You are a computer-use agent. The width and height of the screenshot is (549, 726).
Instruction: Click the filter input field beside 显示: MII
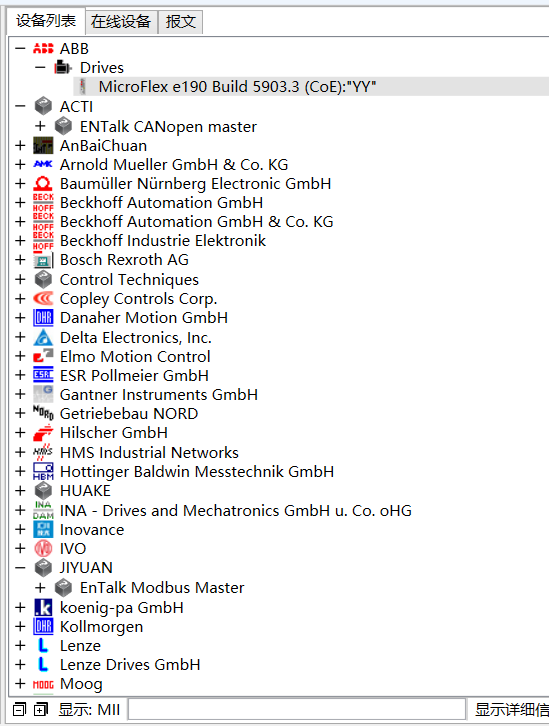tap(296, 709)
